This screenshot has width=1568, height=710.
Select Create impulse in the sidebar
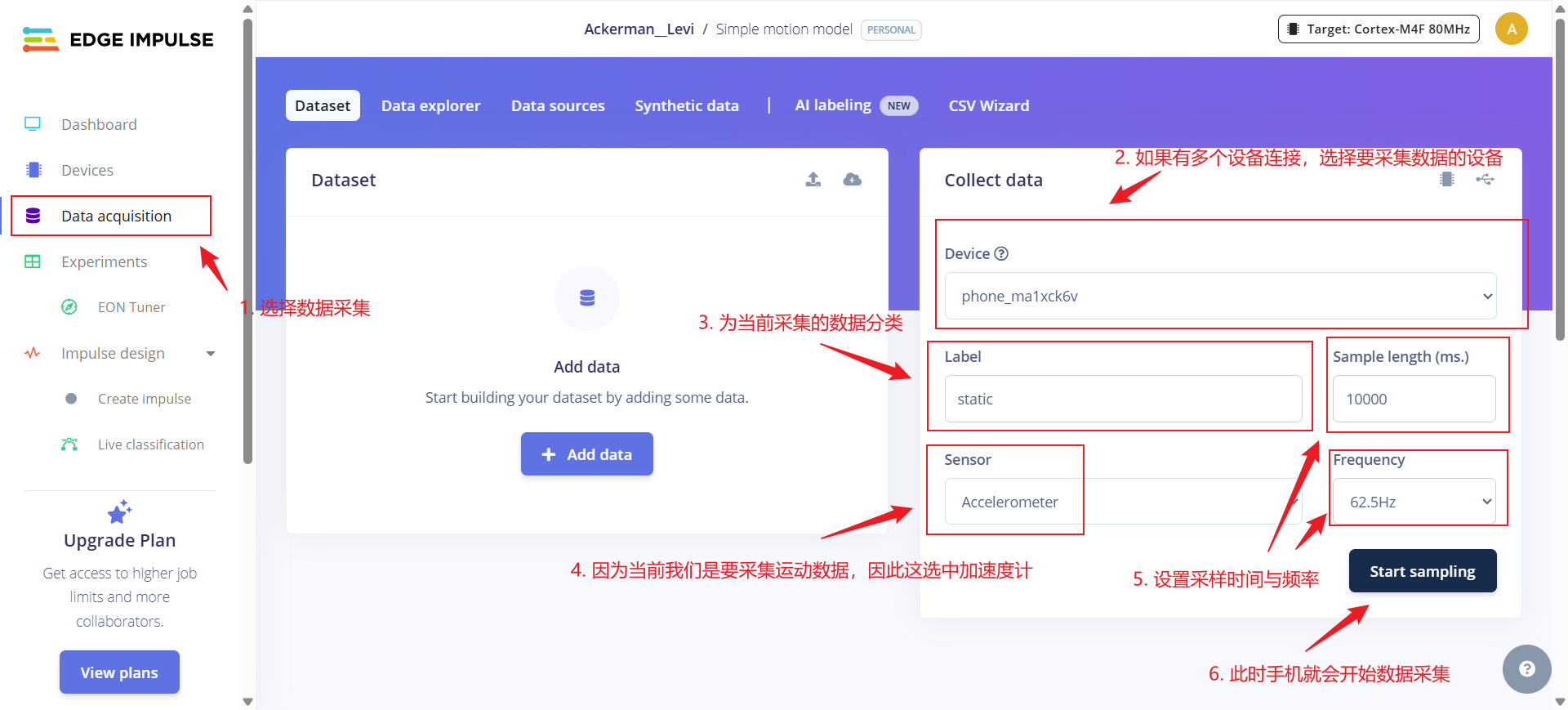(x=145, y=399)
